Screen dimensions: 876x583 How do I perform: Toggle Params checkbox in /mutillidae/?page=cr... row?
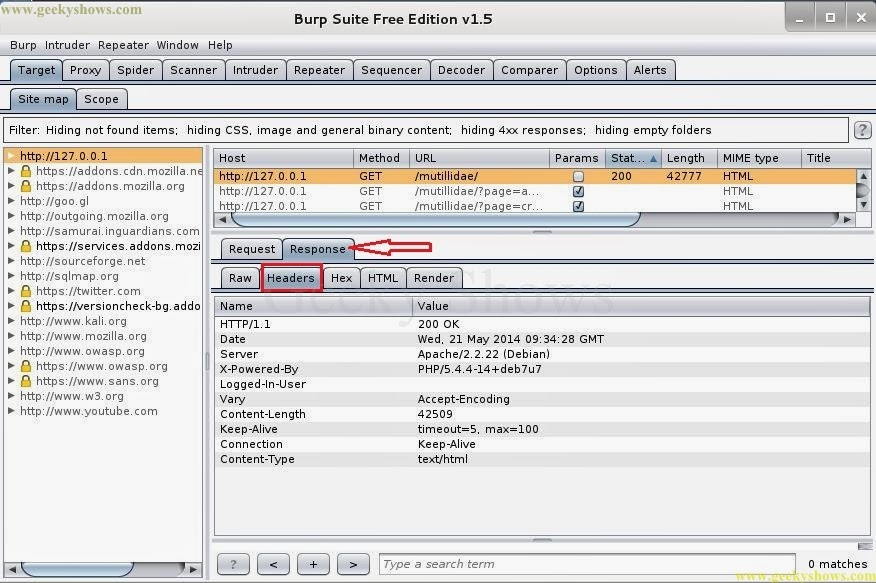[x=578, y=207]
